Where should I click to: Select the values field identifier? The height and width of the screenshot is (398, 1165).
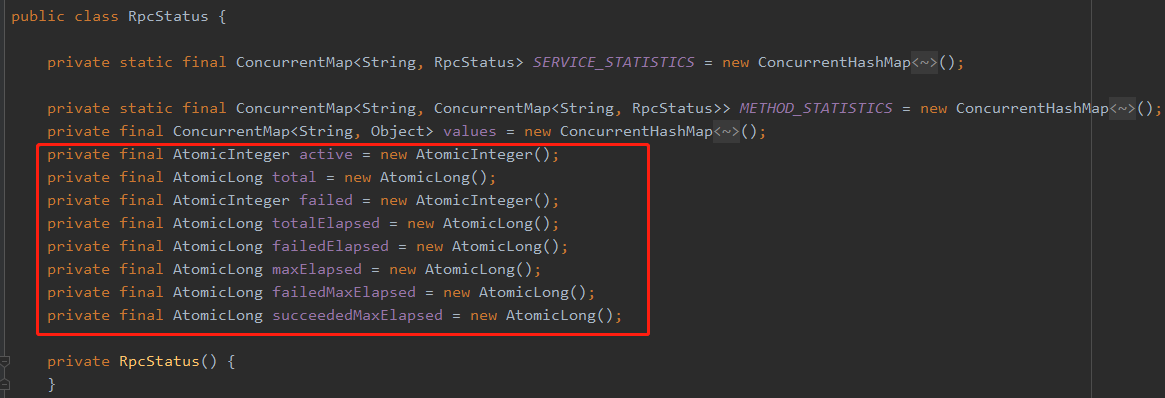click(470, 132)
